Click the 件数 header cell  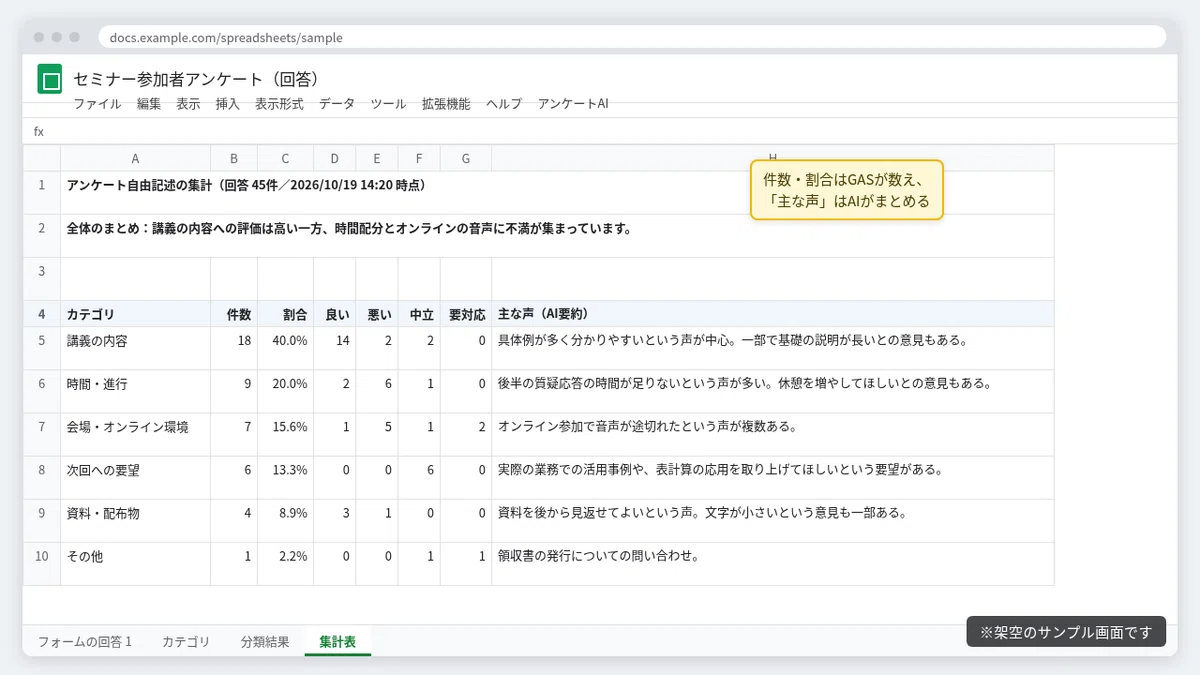(x=234, y=313)
